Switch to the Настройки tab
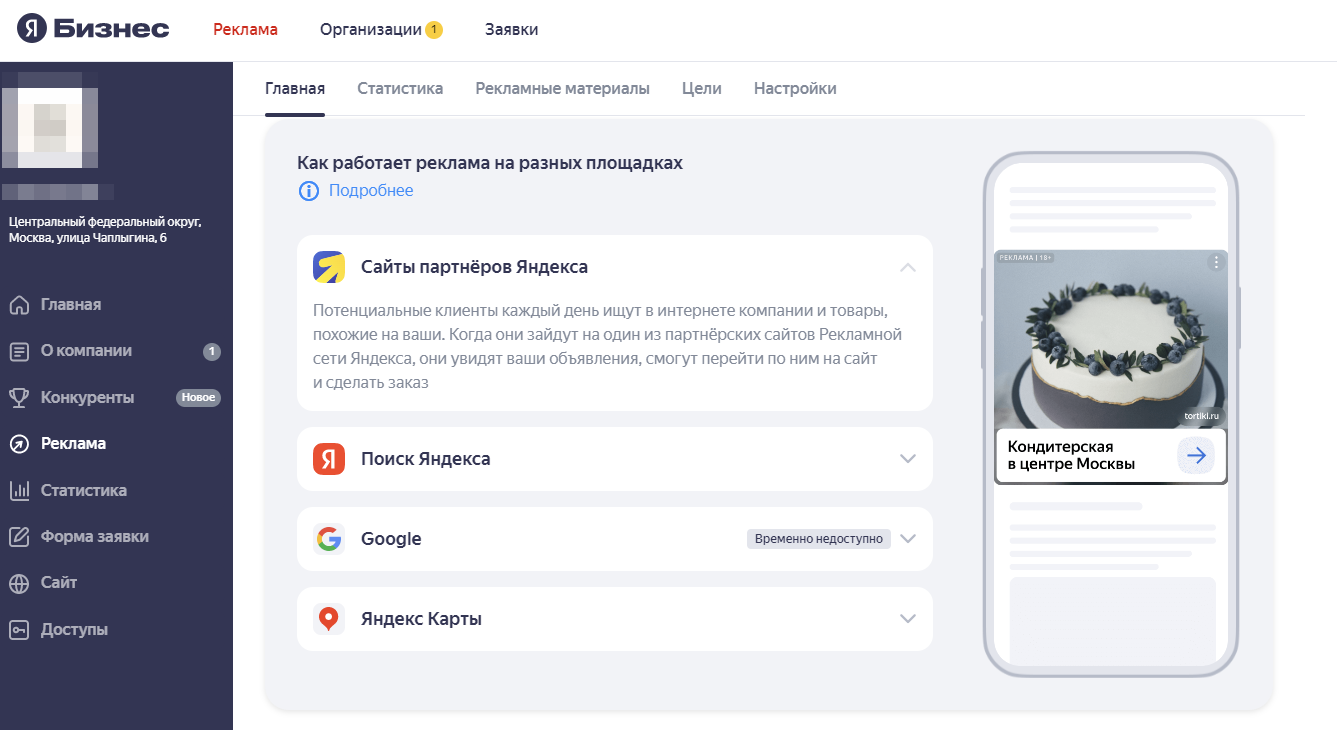 point(795,88)
